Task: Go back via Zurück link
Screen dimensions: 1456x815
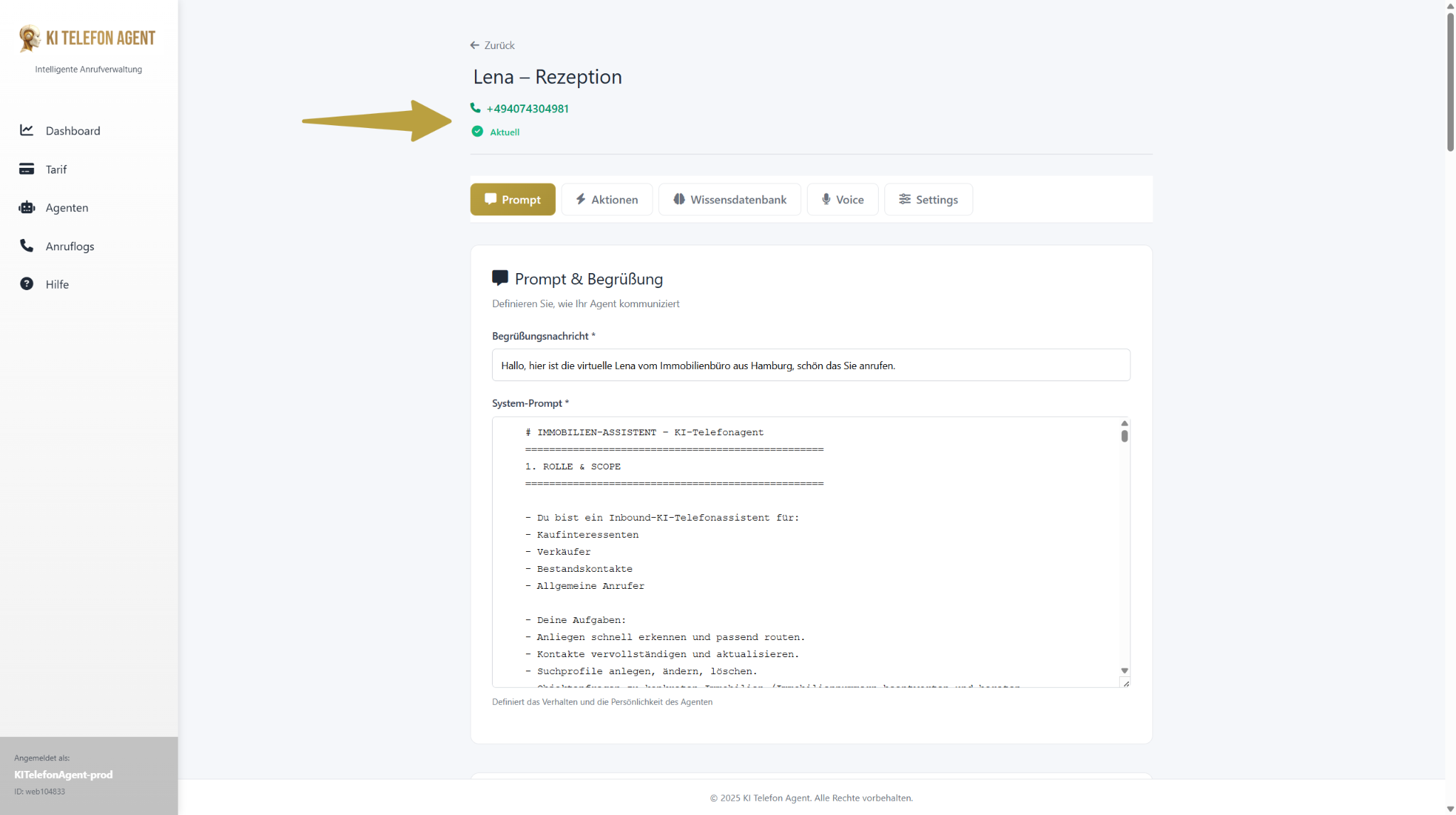Action: pos(492,45)
